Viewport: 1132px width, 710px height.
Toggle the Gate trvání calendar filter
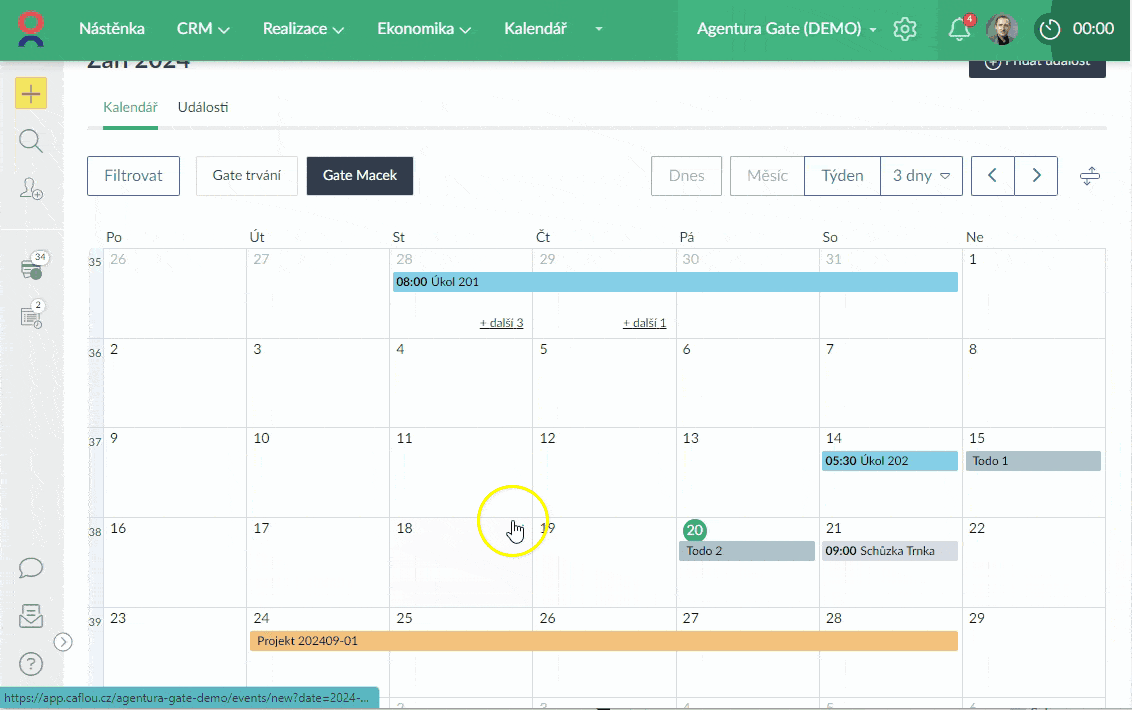click(247, 175)
